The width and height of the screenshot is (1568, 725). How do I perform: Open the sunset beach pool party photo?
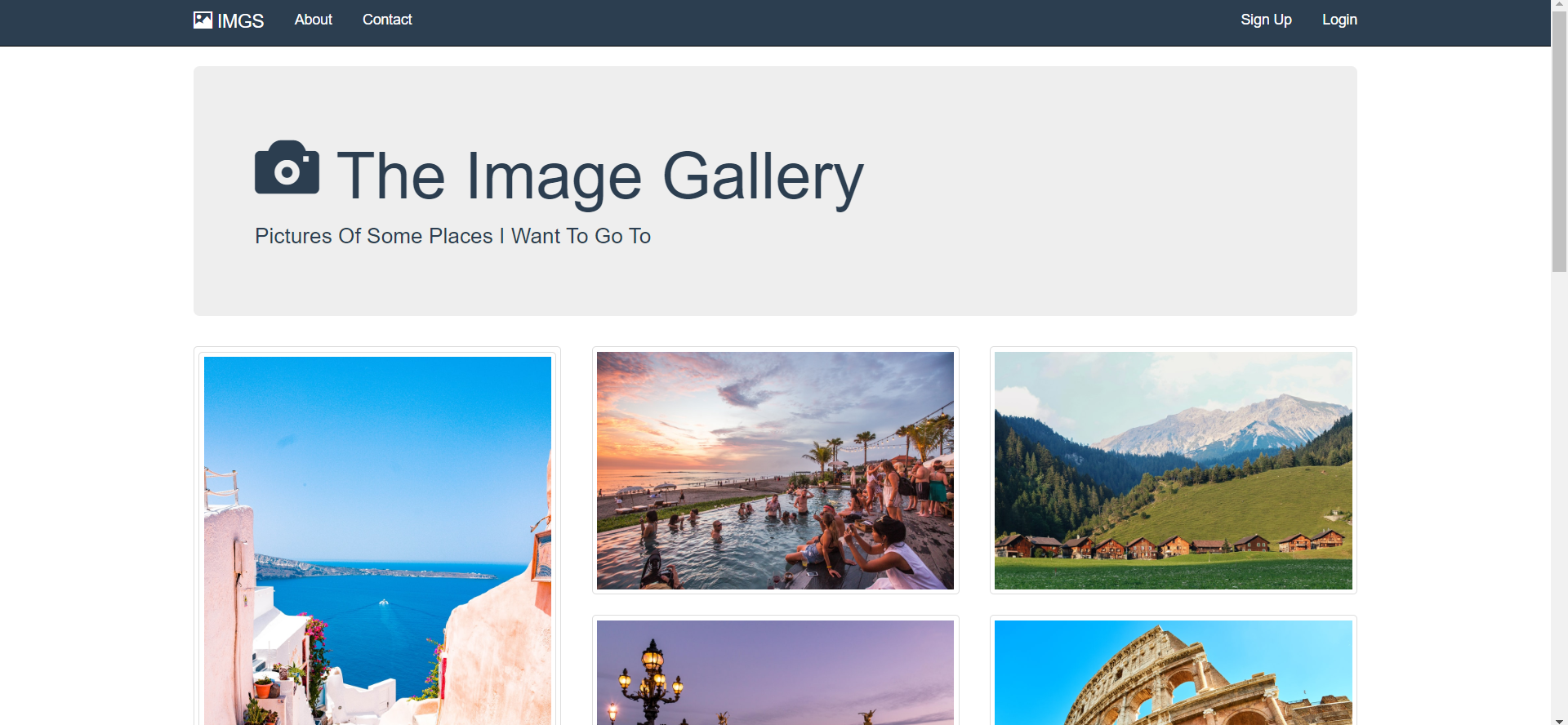pos(775,470)
